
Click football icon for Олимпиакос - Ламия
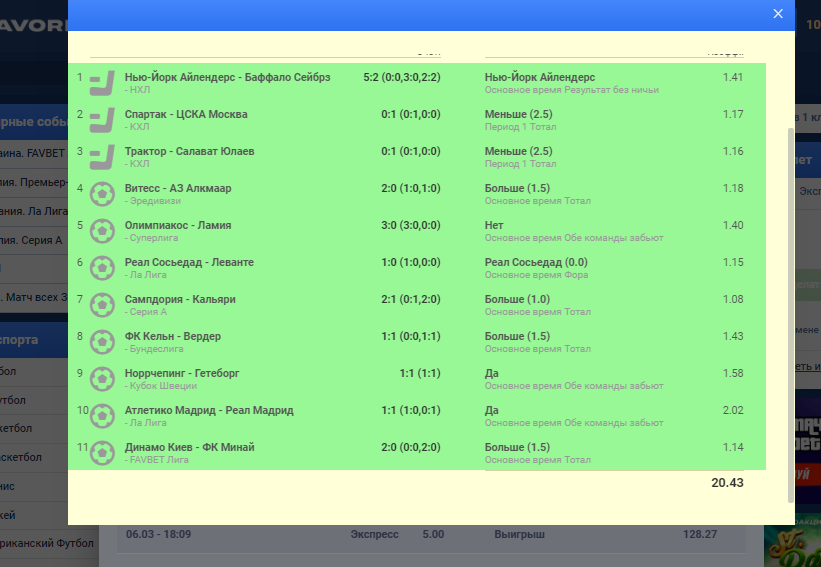[102, 231]
